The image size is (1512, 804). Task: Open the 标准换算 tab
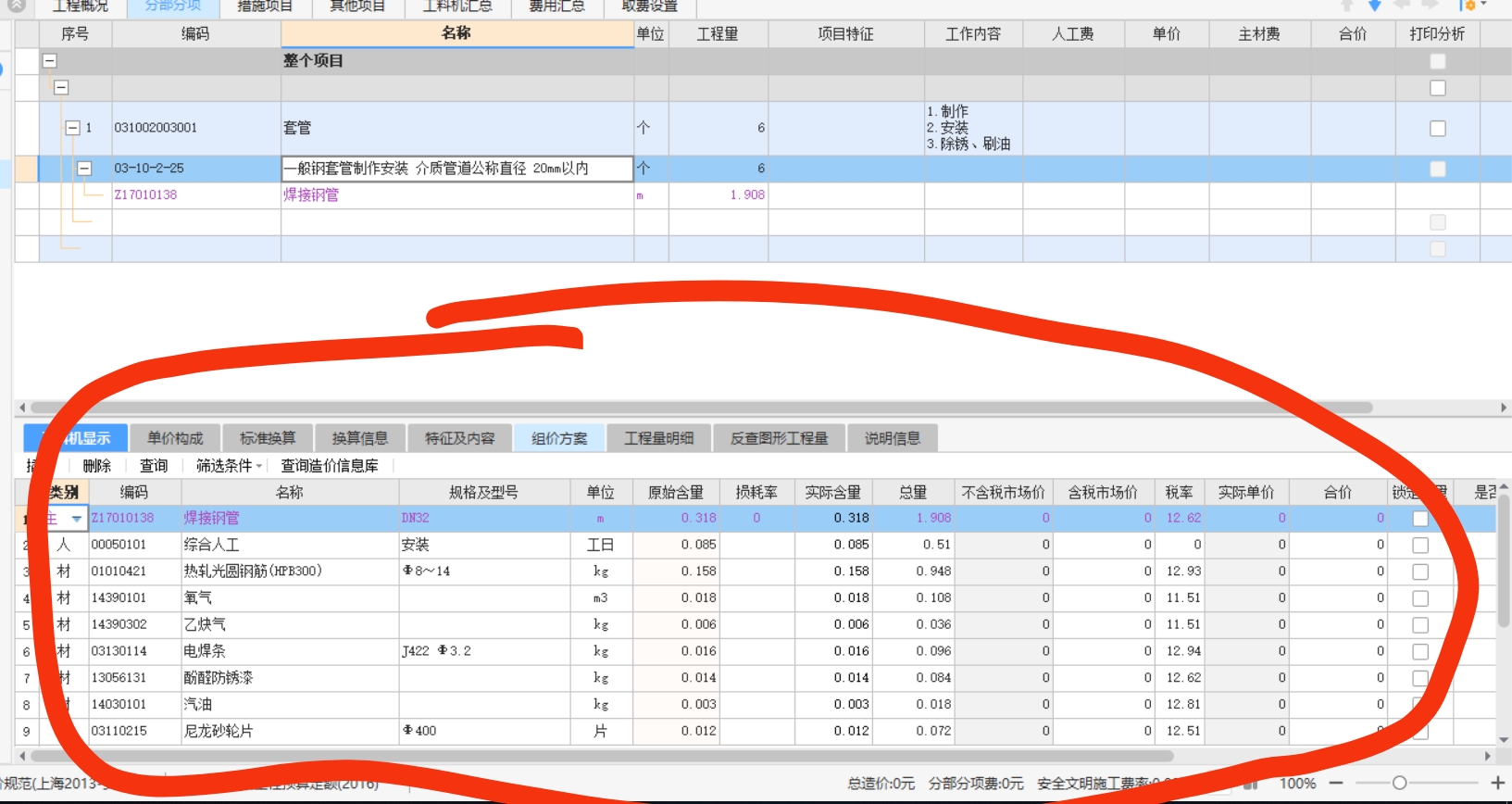pyautogui.click(x=268, y=438)
